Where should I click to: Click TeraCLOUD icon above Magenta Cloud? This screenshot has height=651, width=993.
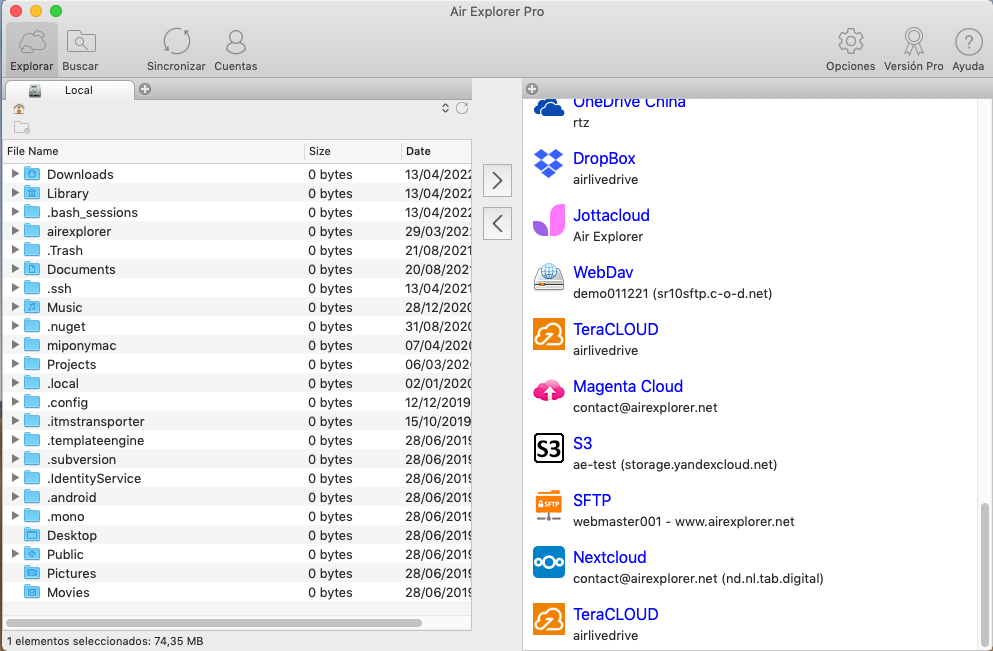[x=548, y=334]
